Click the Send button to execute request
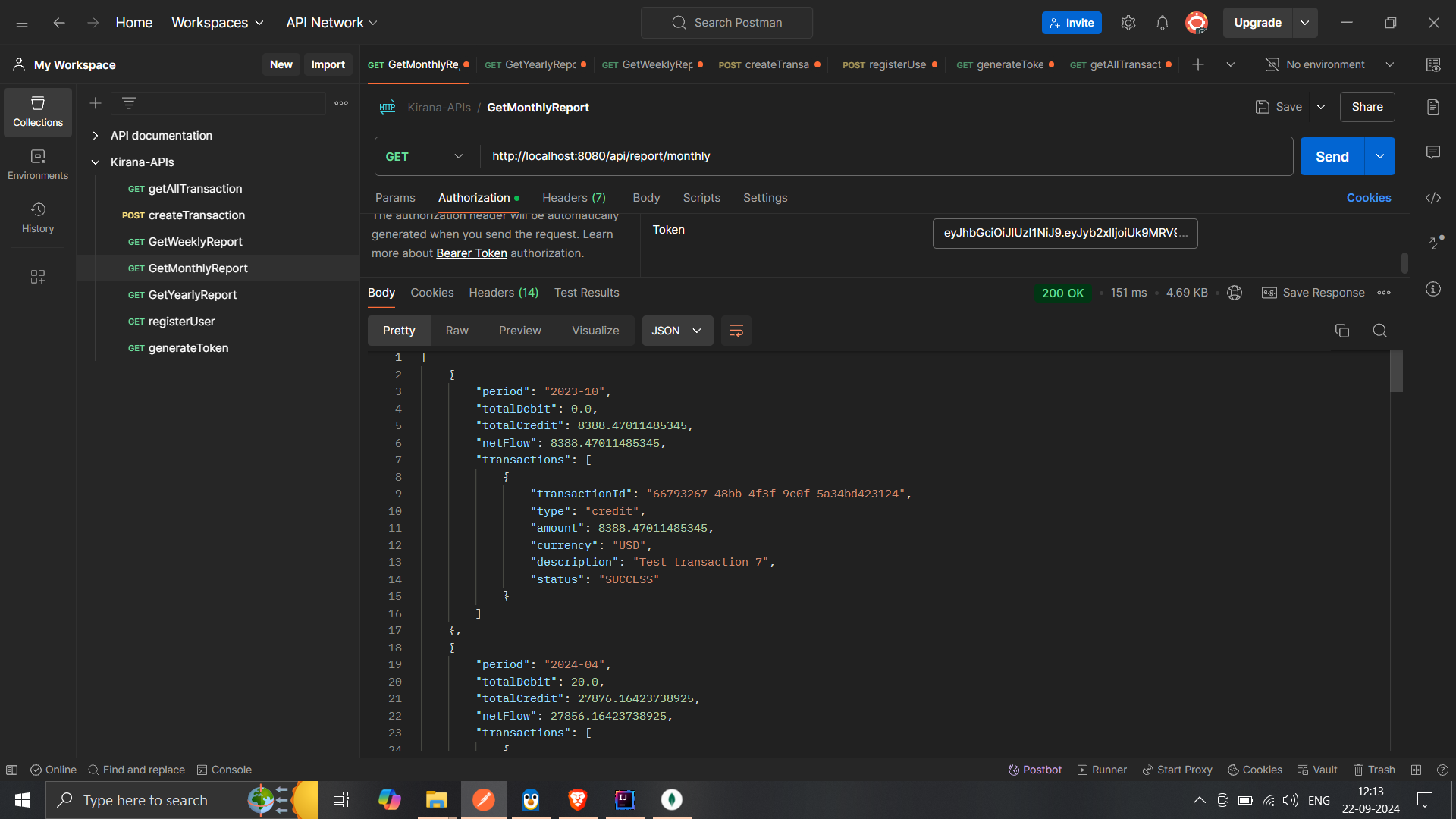Screen dimensions: 1456x819 click(1332, 156)
